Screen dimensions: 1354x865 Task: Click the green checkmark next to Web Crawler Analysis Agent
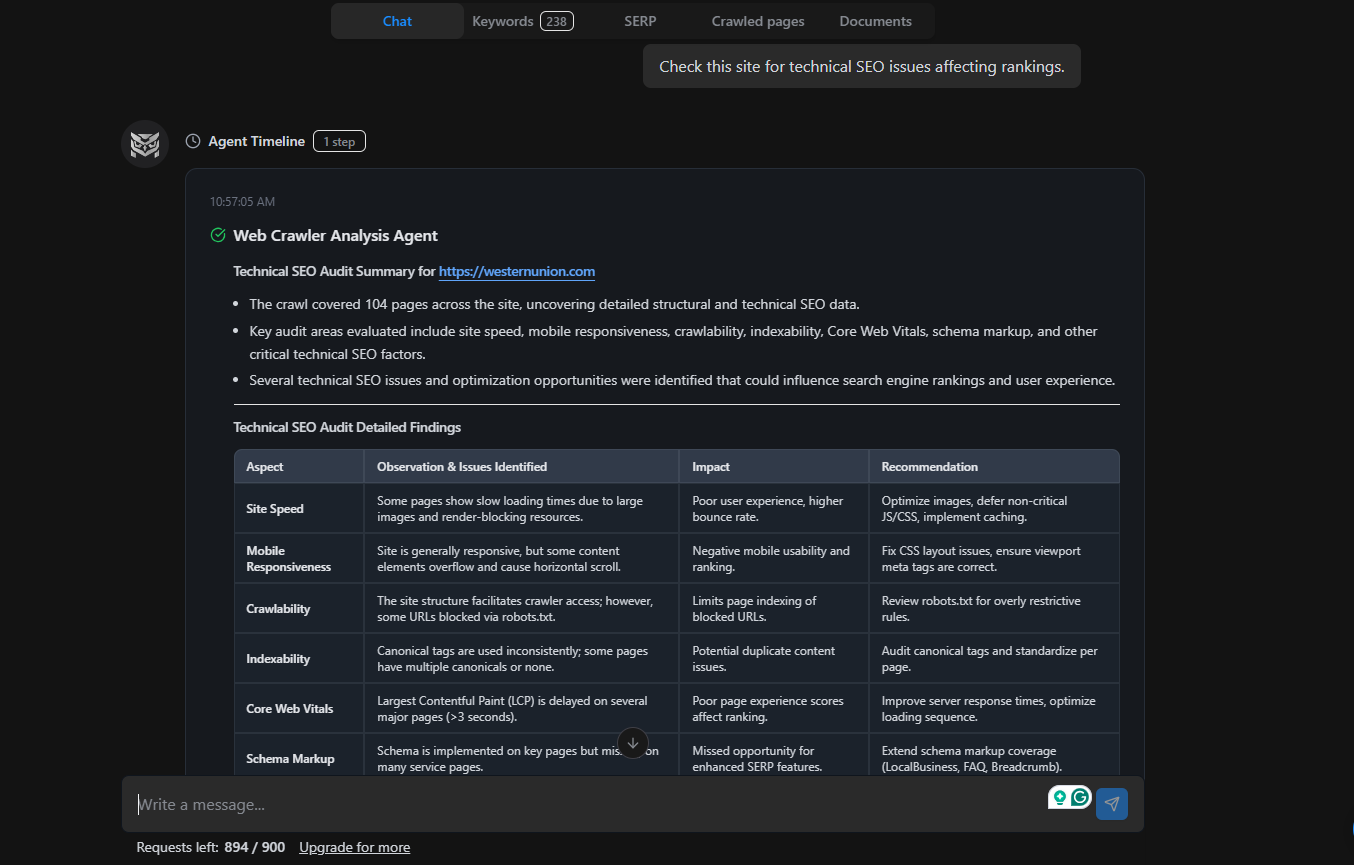tap(217, 235)
